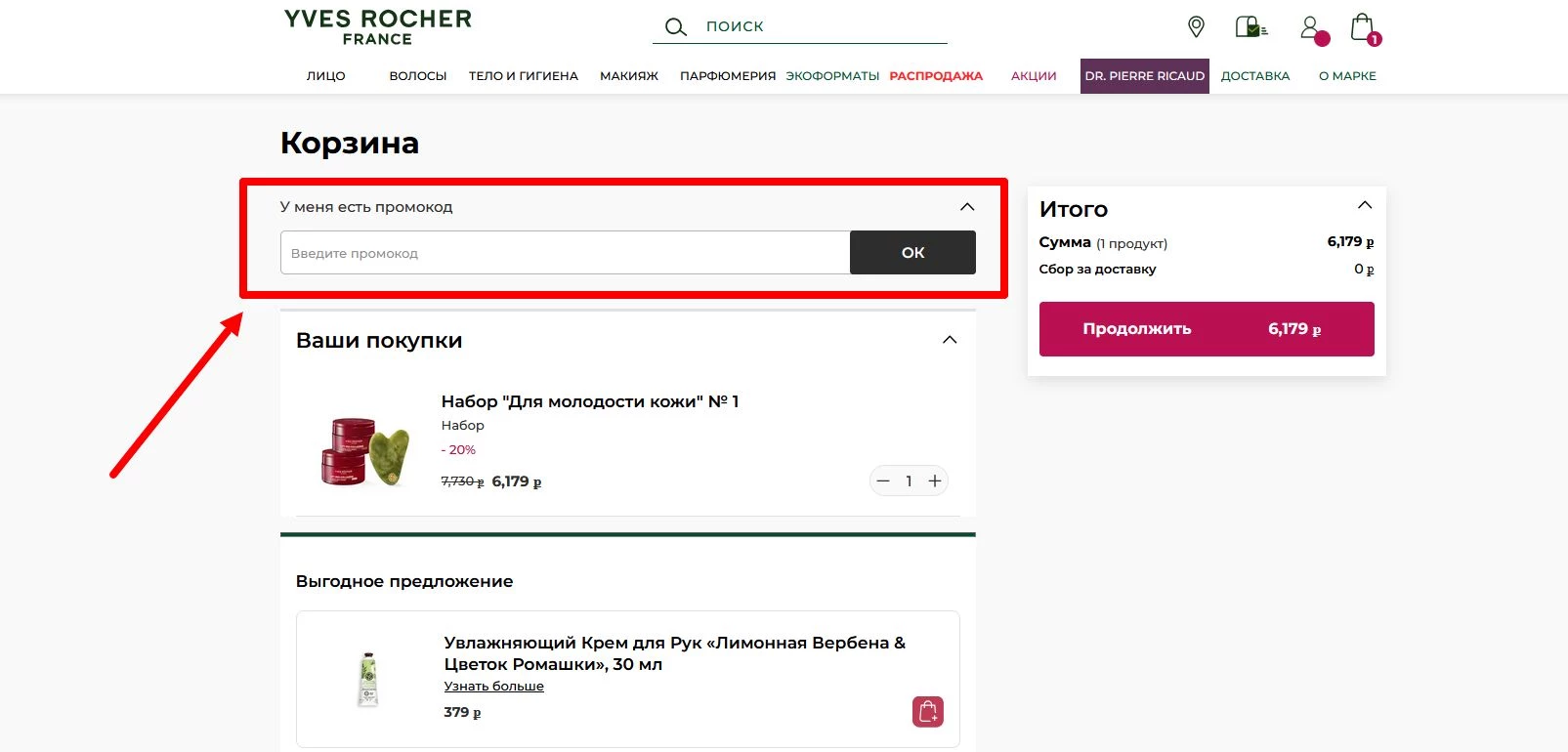Open the shopping bag cart icon
The width and height of the screenshot is (1568, 752).
click(1362, 27)
